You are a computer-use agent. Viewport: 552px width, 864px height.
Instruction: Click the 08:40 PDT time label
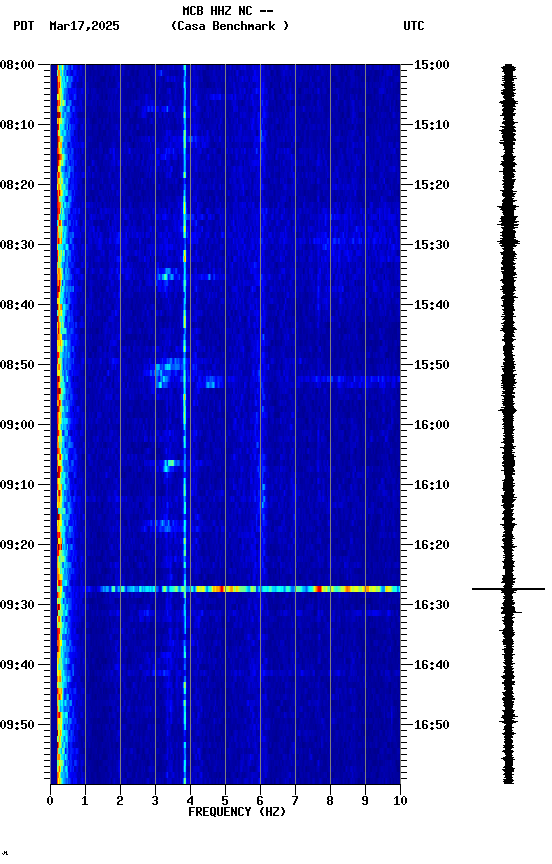pyautogui.click(x=17, y=305)
